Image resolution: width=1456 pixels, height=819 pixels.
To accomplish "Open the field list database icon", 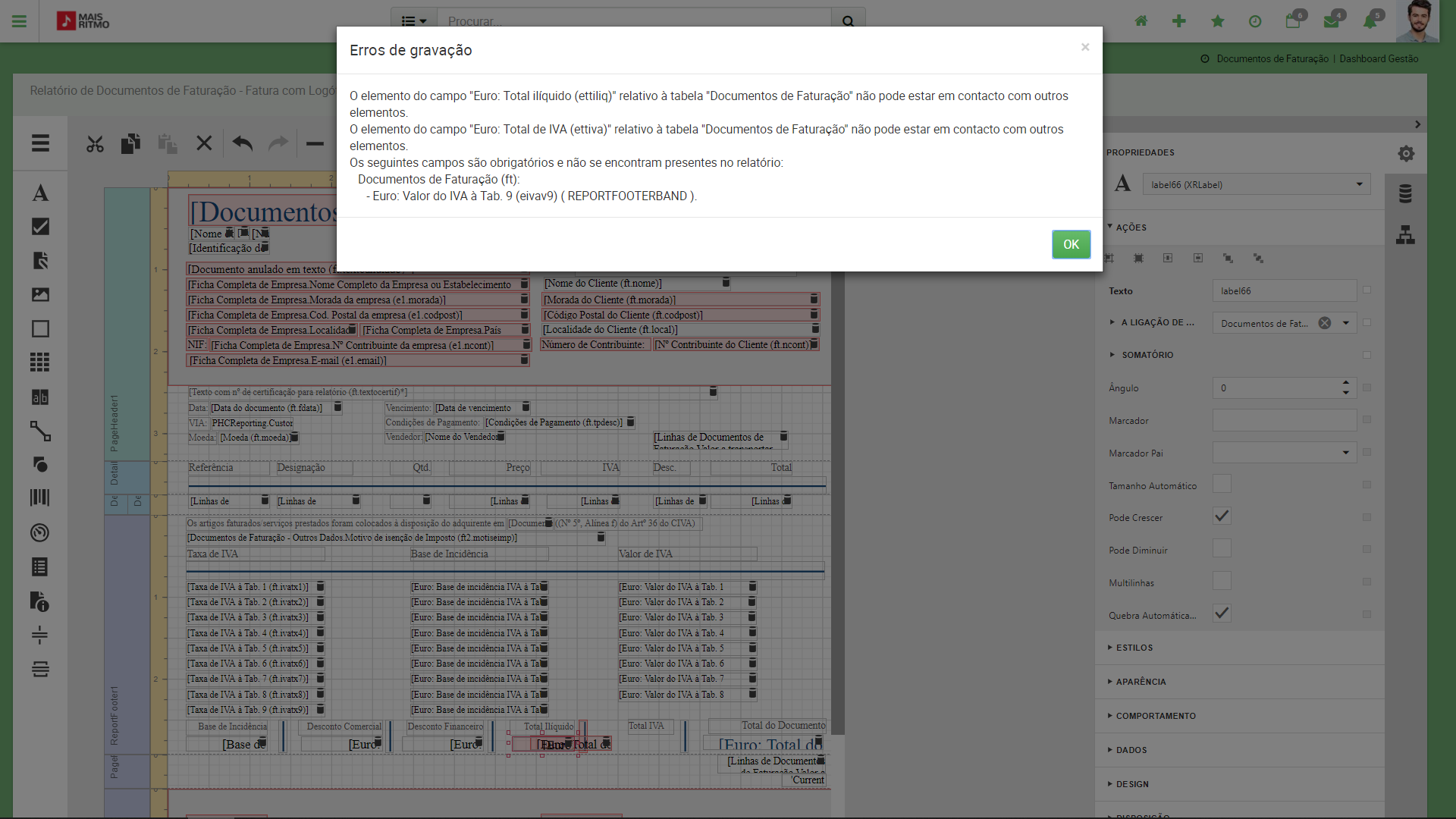I will 1405,194.
